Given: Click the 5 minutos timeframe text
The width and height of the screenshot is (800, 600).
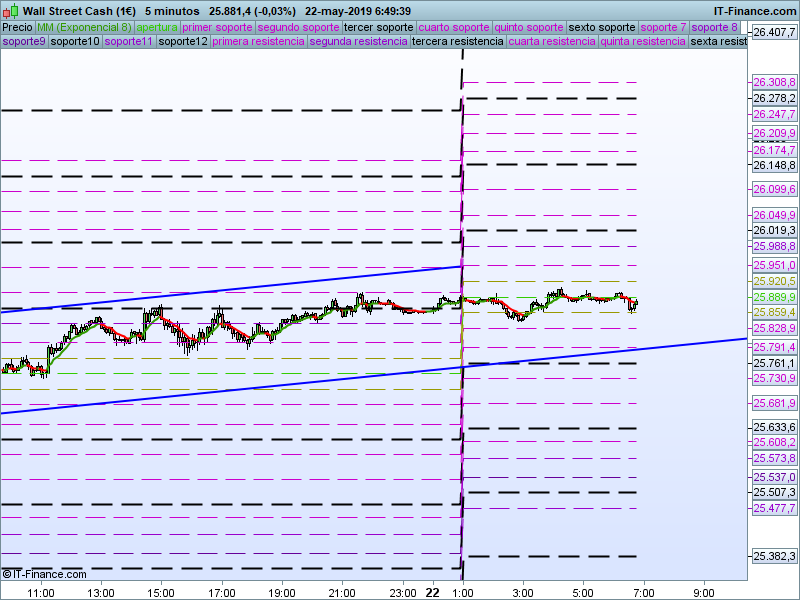Looking at the screenshot, I should click(x=172, y=11).
